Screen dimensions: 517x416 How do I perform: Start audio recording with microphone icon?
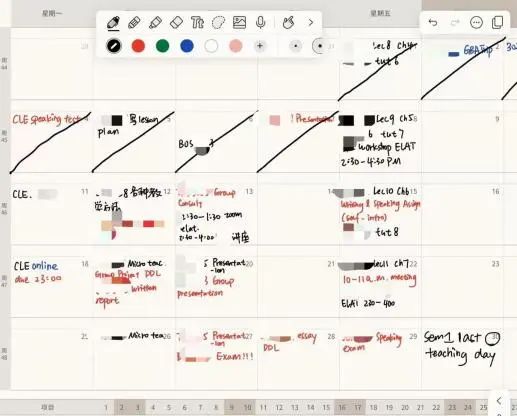click(260, 23)
